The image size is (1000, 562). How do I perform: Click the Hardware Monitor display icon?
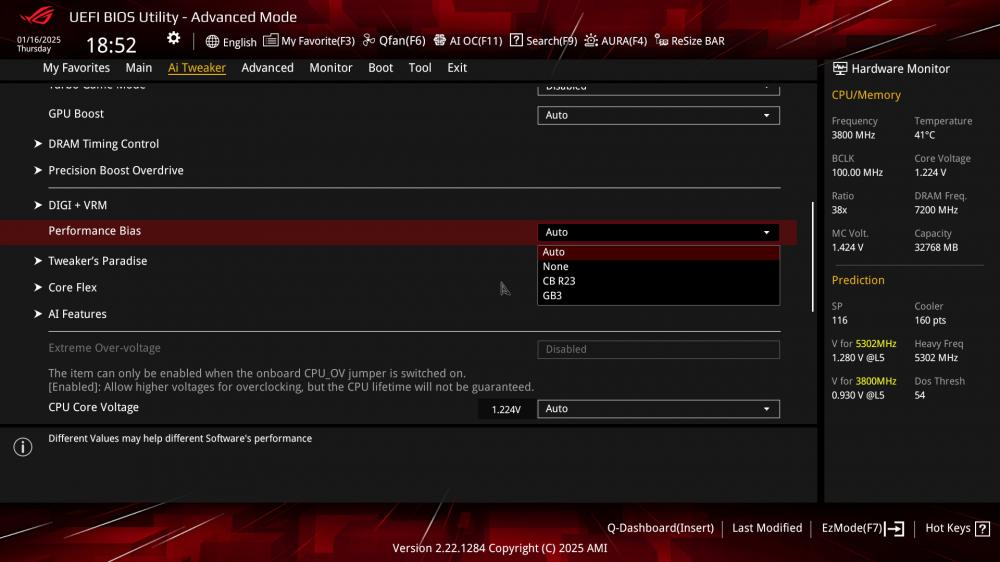click(840, 68)
